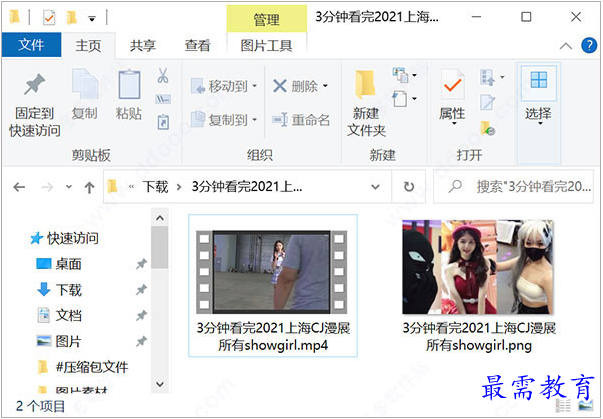This screenshot has width=603, height=419.
Task: Open the 删除 dropdown arrow
Action: 325,86
